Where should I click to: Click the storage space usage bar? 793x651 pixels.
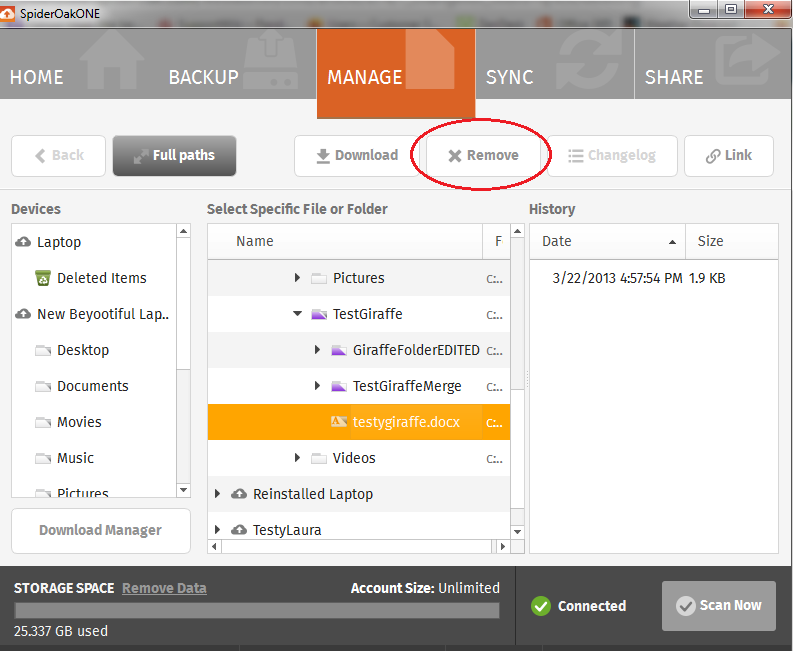257,611
